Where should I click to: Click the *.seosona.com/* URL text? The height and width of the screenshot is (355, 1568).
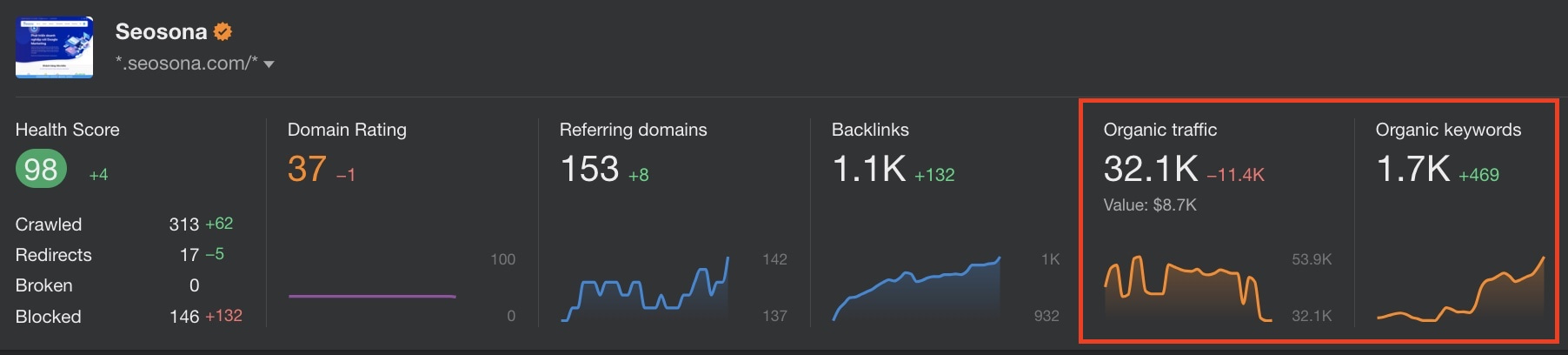[187, 64]
